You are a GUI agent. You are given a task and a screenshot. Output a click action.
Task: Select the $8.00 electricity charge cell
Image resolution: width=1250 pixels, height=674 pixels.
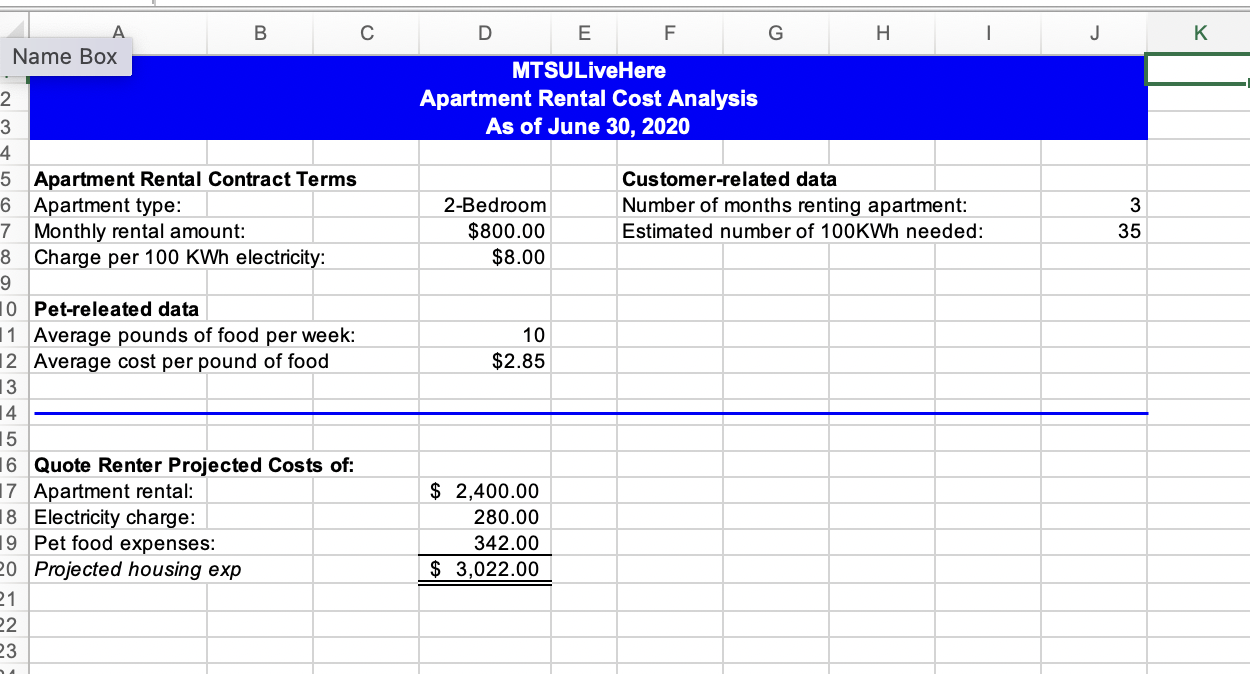[x=484, y=257]
